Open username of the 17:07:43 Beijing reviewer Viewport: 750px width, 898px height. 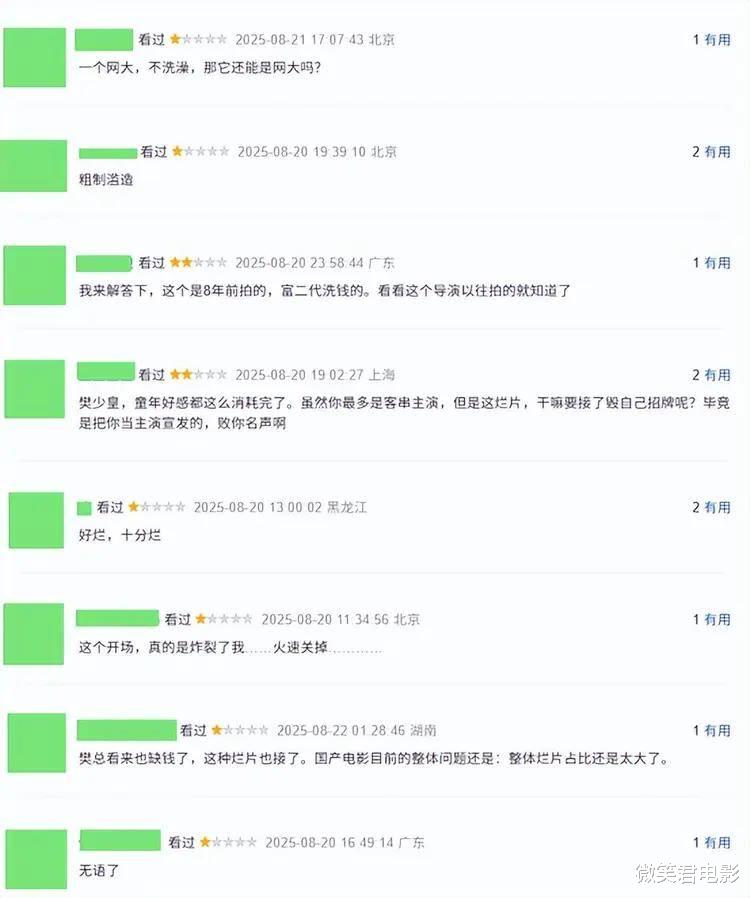pyautogui.click(x=104, y=40)
